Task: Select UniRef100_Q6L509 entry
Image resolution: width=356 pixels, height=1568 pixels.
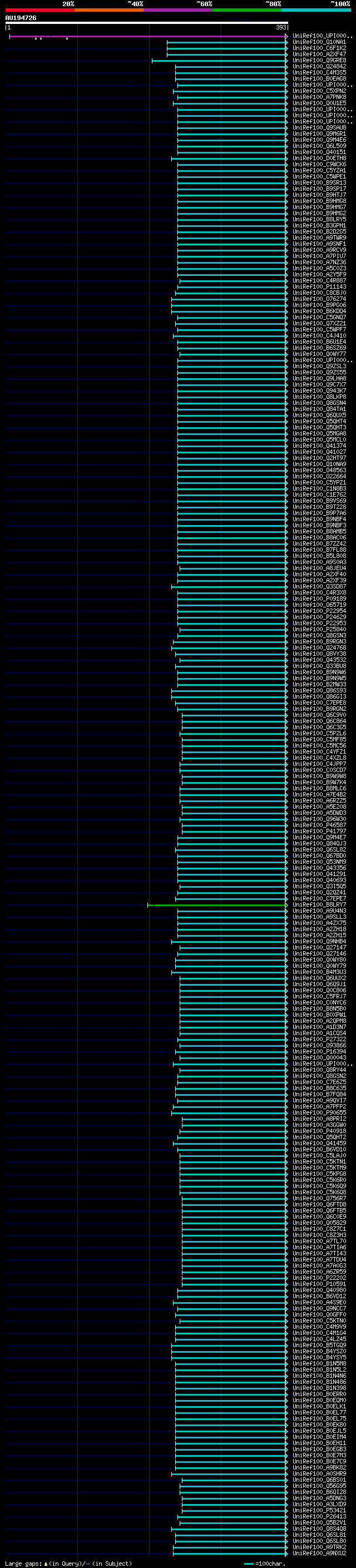Action: pyautogui.click(x=319, y=146)
